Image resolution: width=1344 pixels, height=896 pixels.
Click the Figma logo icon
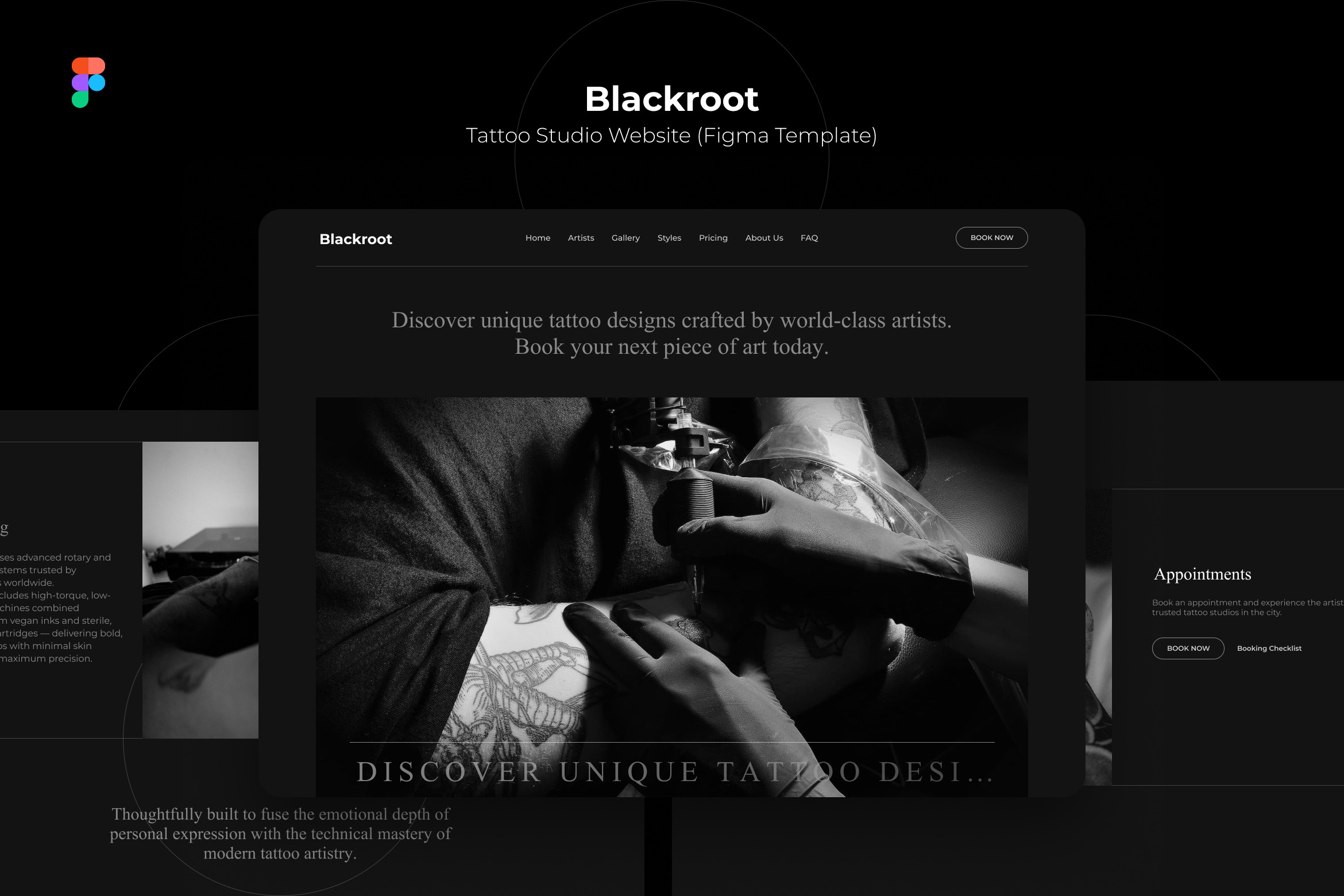[88, 82]
